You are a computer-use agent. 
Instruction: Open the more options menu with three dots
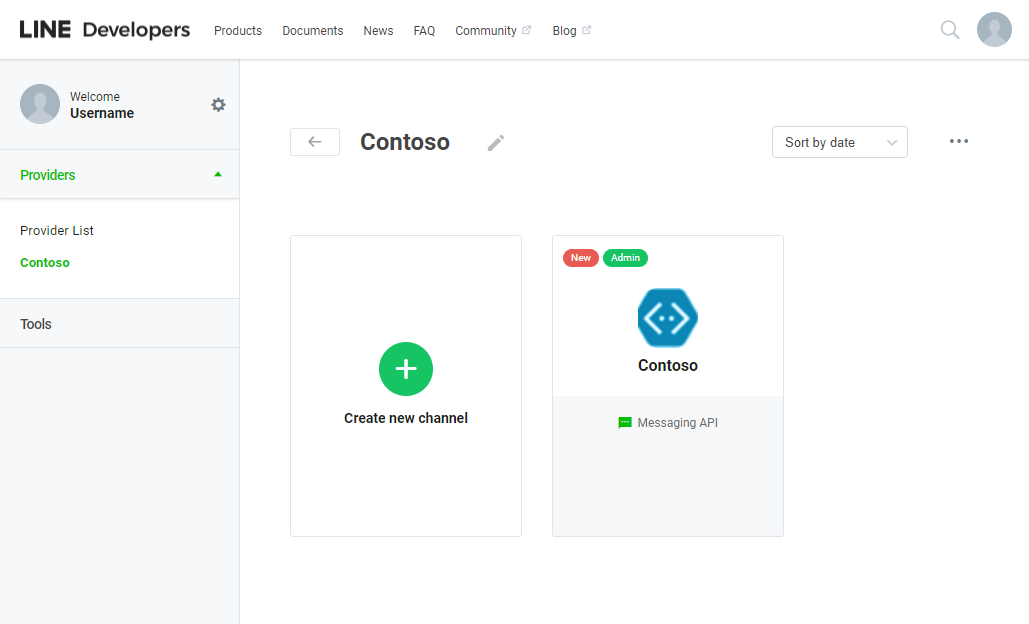tap(958, 141)
